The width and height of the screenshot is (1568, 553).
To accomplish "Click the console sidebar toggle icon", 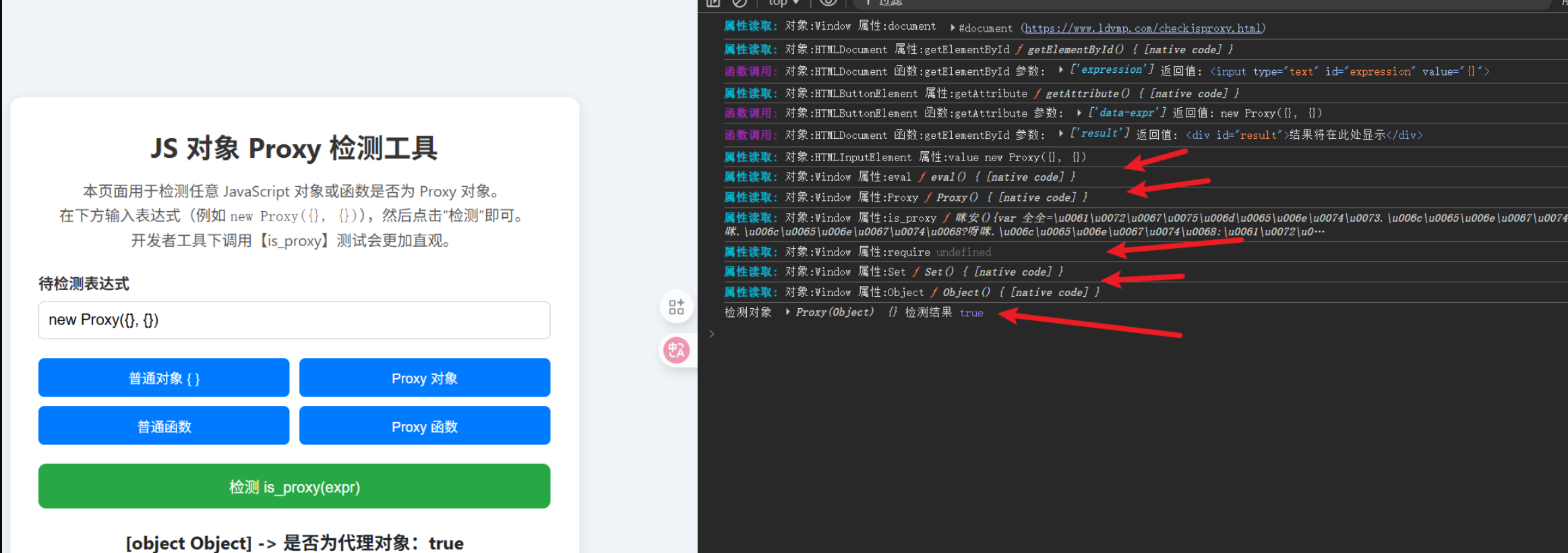I will pyautogui.click(x=713, y=3).
